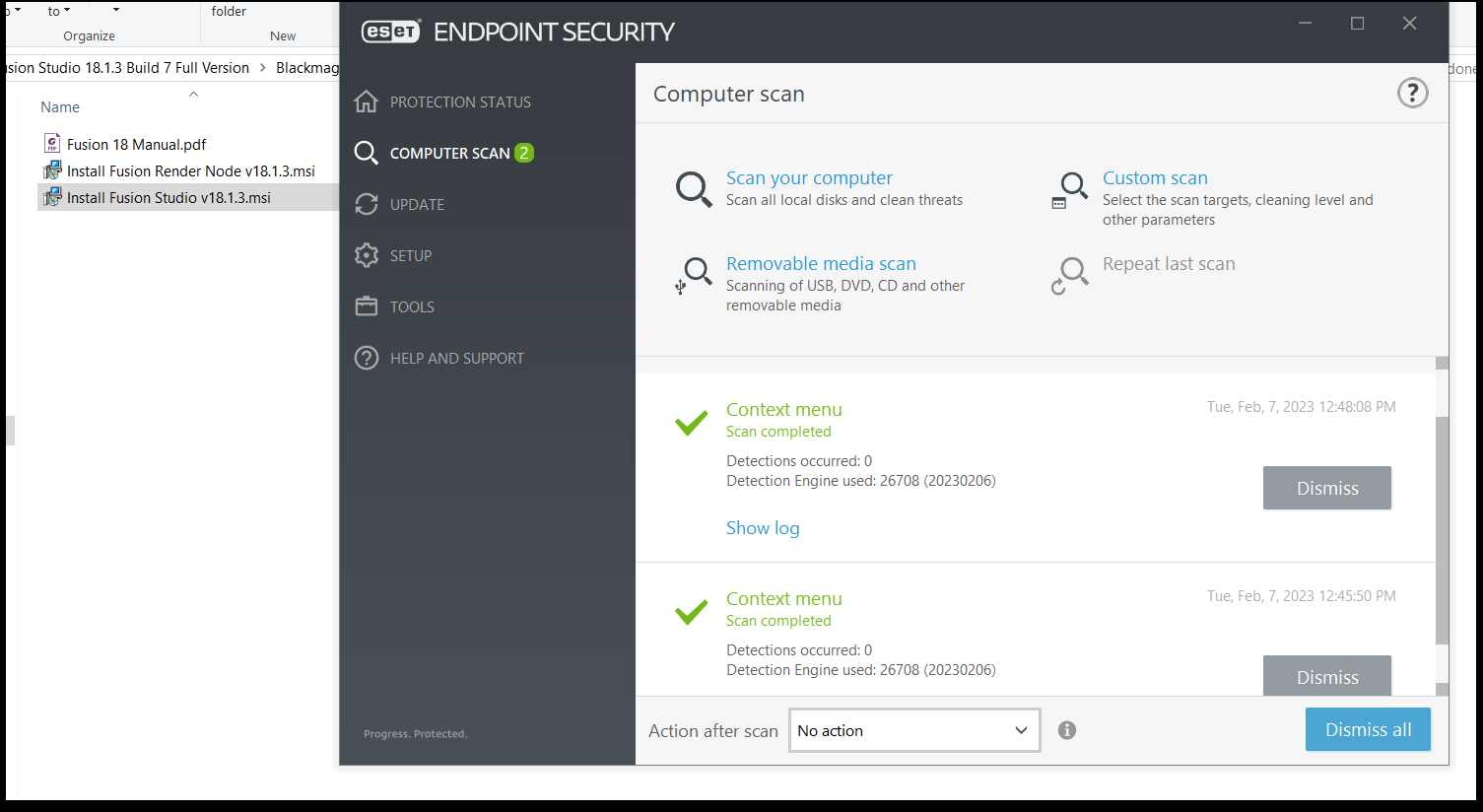Click green checkmark of the 12:48:08 PM scan
Screen dimensions: 1483x812
[692, 423]
